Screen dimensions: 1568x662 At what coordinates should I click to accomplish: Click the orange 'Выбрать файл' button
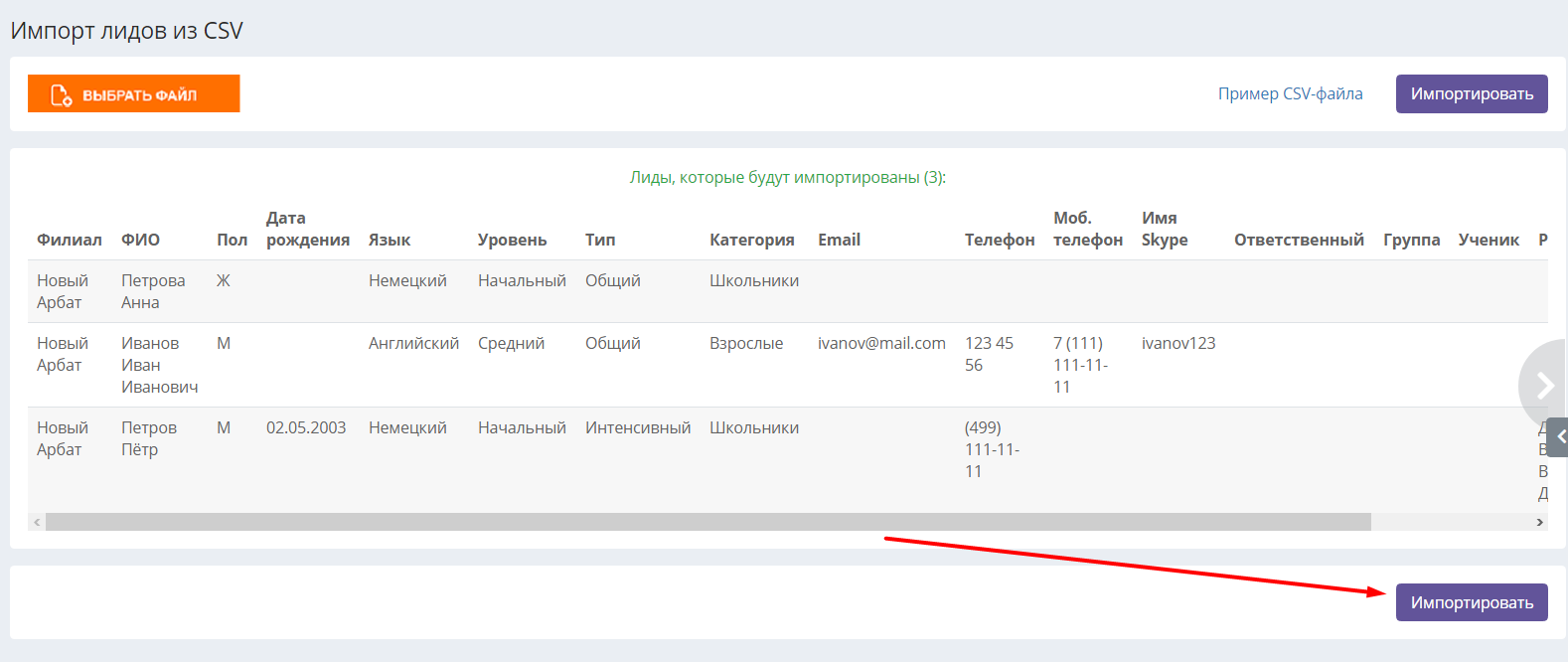[133, 93]
